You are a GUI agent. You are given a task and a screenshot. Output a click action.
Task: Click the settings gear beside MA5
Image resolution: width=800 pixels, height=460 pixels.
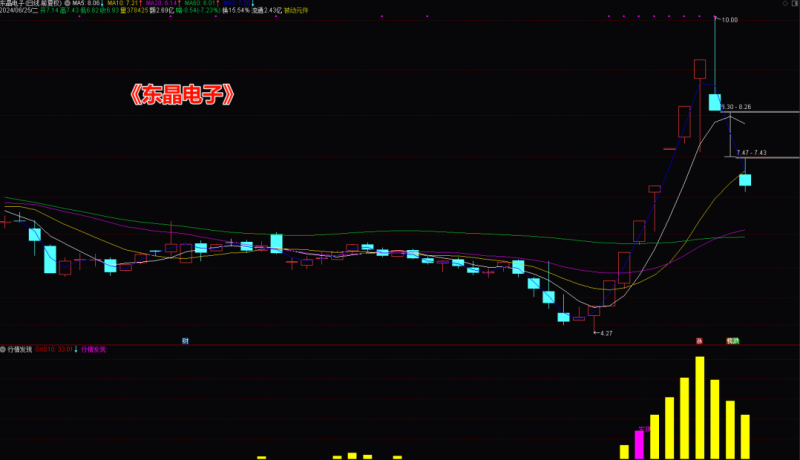point(67,4)
